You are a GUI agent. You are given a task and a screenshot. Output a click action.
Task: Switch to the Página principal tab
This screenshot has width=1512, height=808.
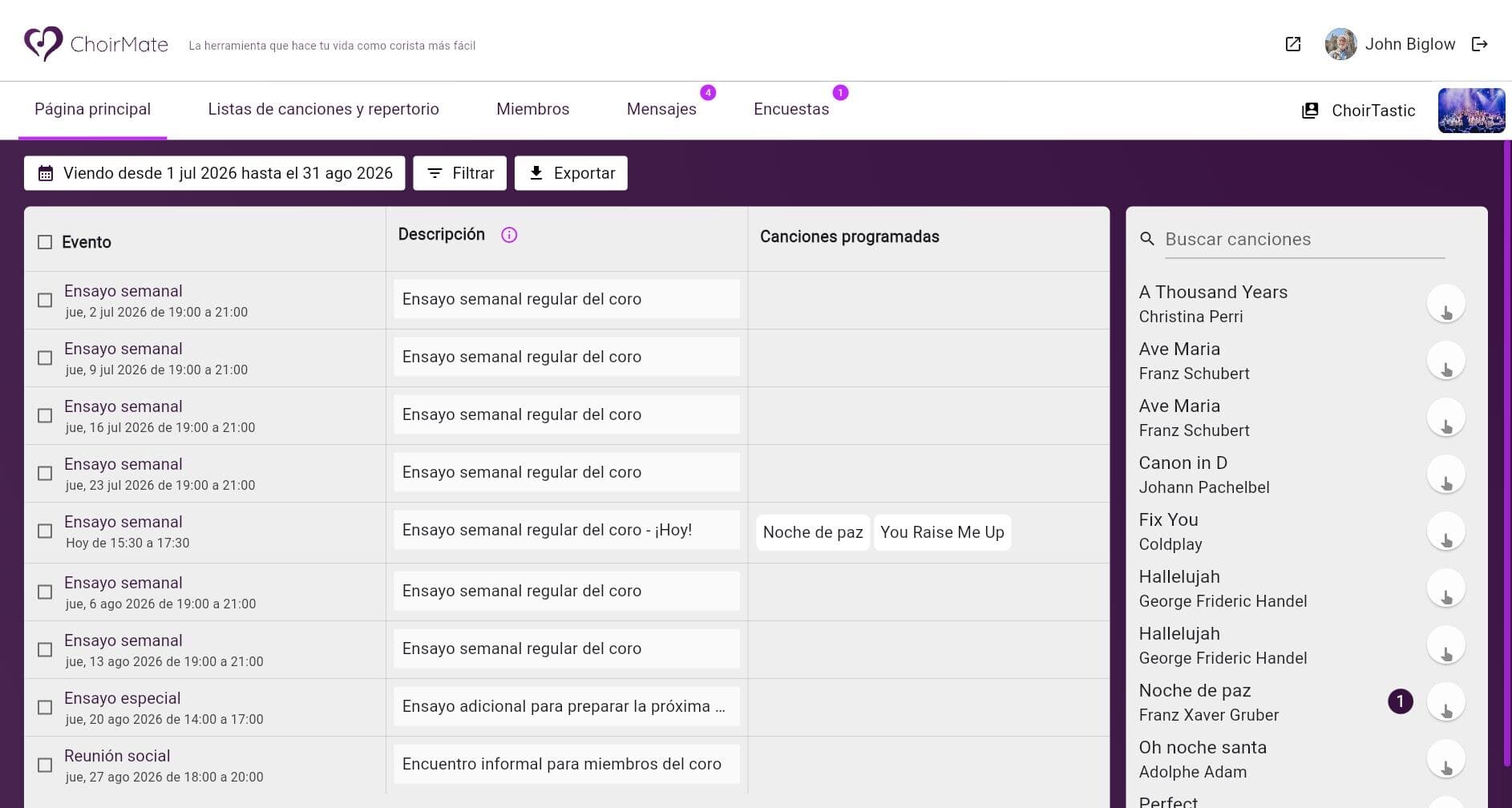93,109
